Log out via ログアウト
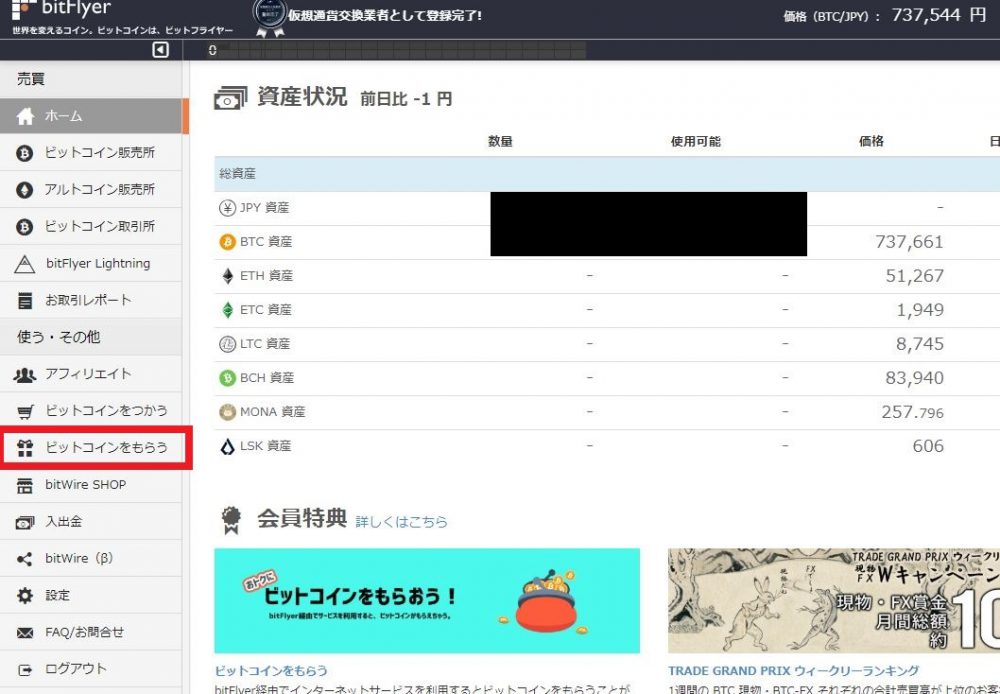The height and width of the screenshot is (694, 1000). click(x=91, y=669)
